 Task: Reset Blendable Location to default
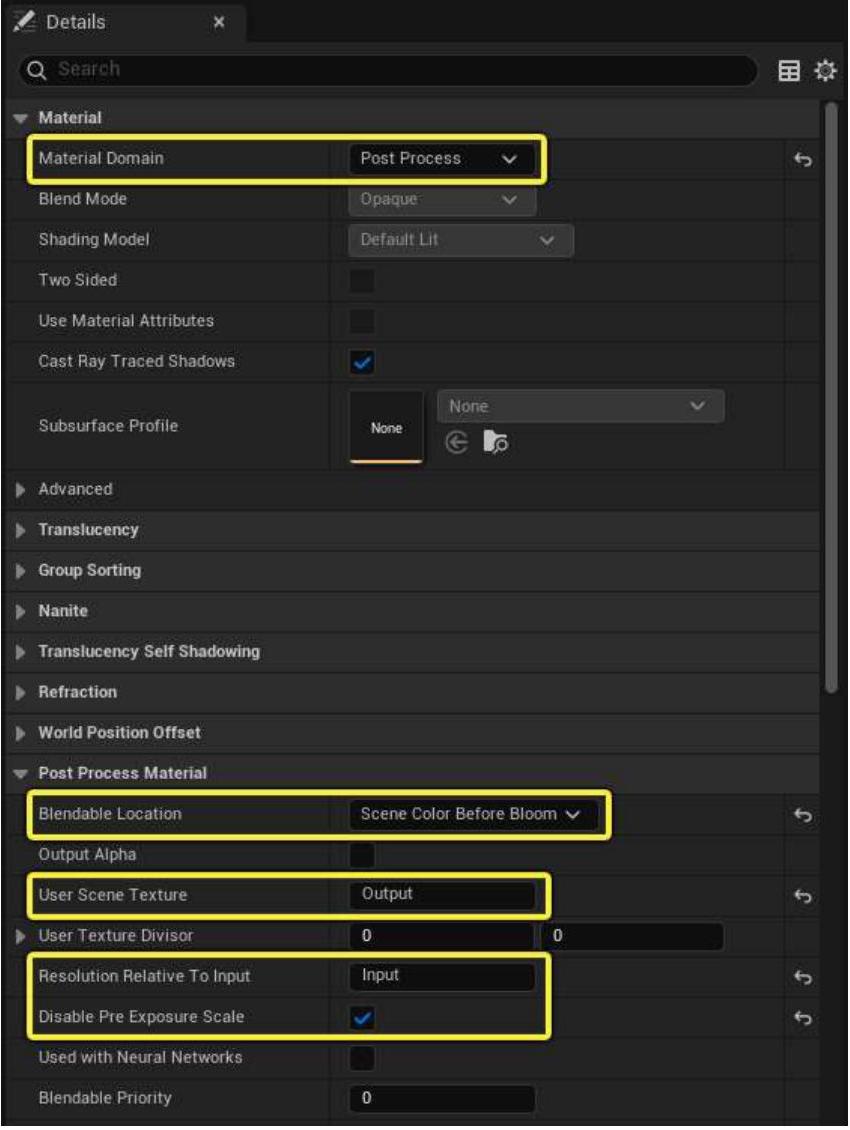click(x=801, y=814)
